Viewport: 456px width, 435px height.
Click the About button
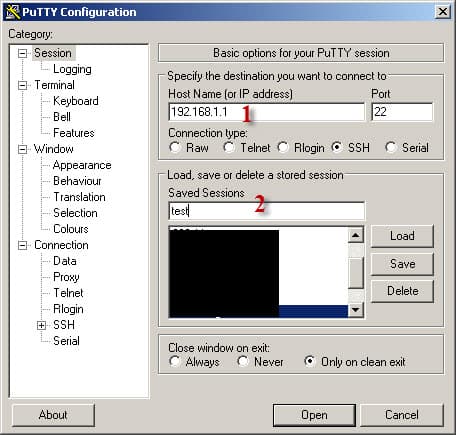(53, 415)
